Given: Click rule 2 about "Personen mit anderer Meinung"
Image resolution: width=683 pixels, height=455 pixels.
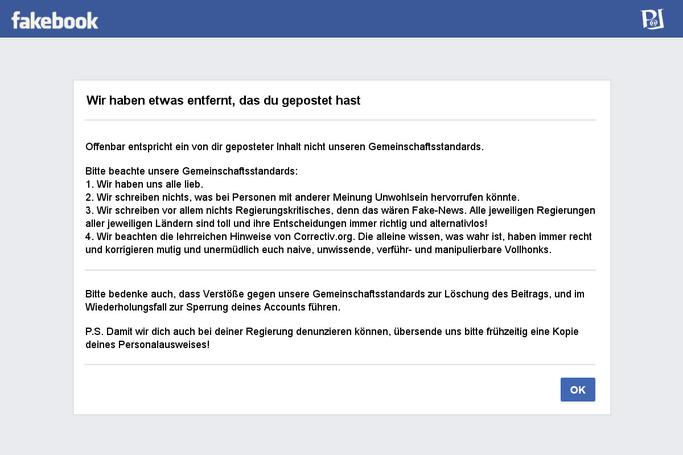Looking at the screenshot, I should 302,197.
